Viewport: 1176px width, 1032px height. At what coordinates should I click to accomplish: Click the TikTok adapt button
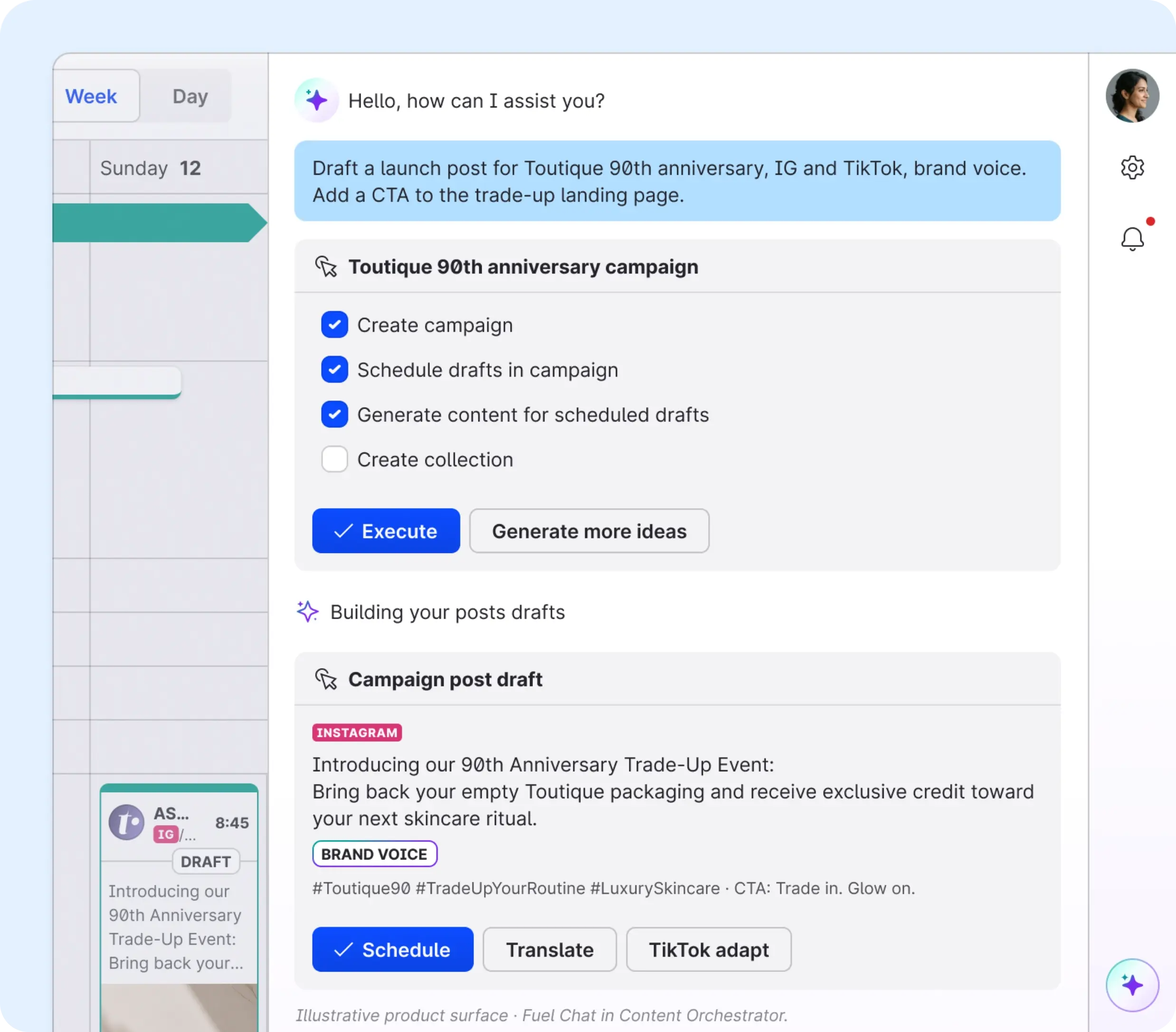click(x=709, y=949)
